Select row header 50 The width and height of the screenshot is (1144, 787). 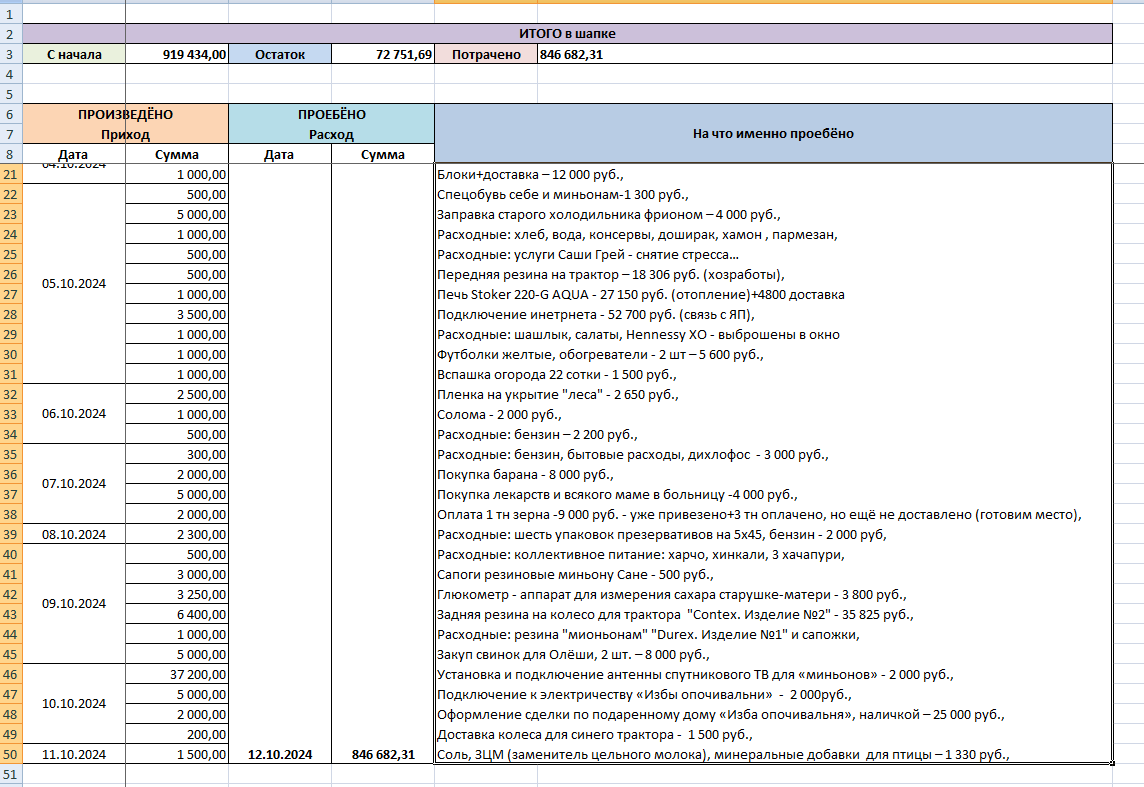(11, 754)
